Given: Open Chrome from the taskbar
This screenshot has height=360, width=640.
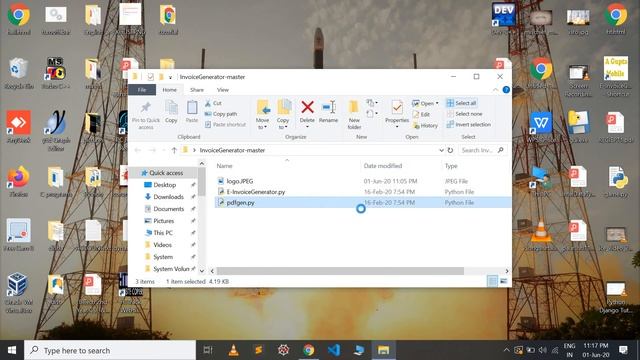Looking at the screenshot, I should pyautogui.click(x=309, y=350).
